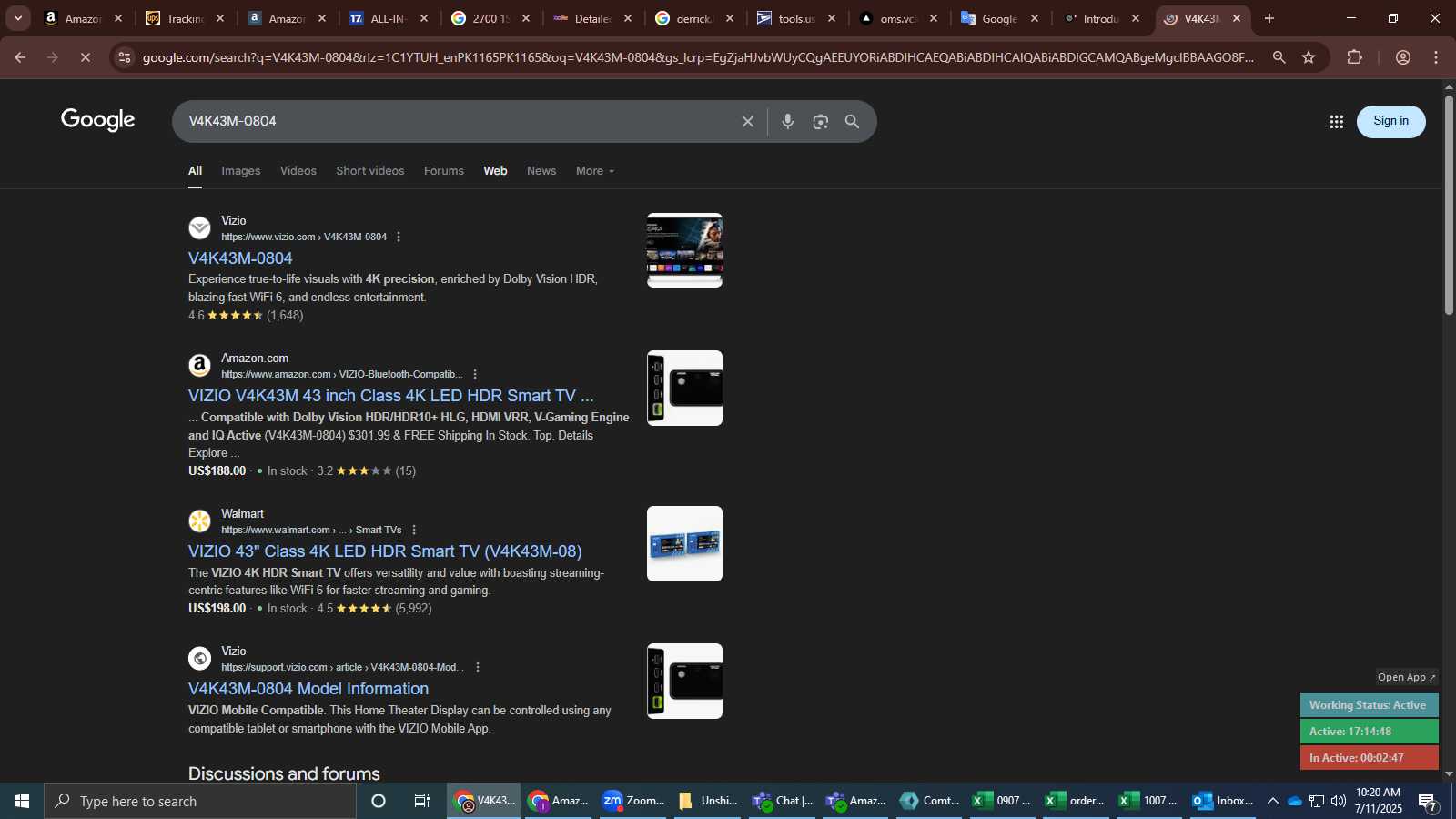Open Chrome three-dot menu
Viewport: 1456px width, 819px height.
(x=1436, y=57)
